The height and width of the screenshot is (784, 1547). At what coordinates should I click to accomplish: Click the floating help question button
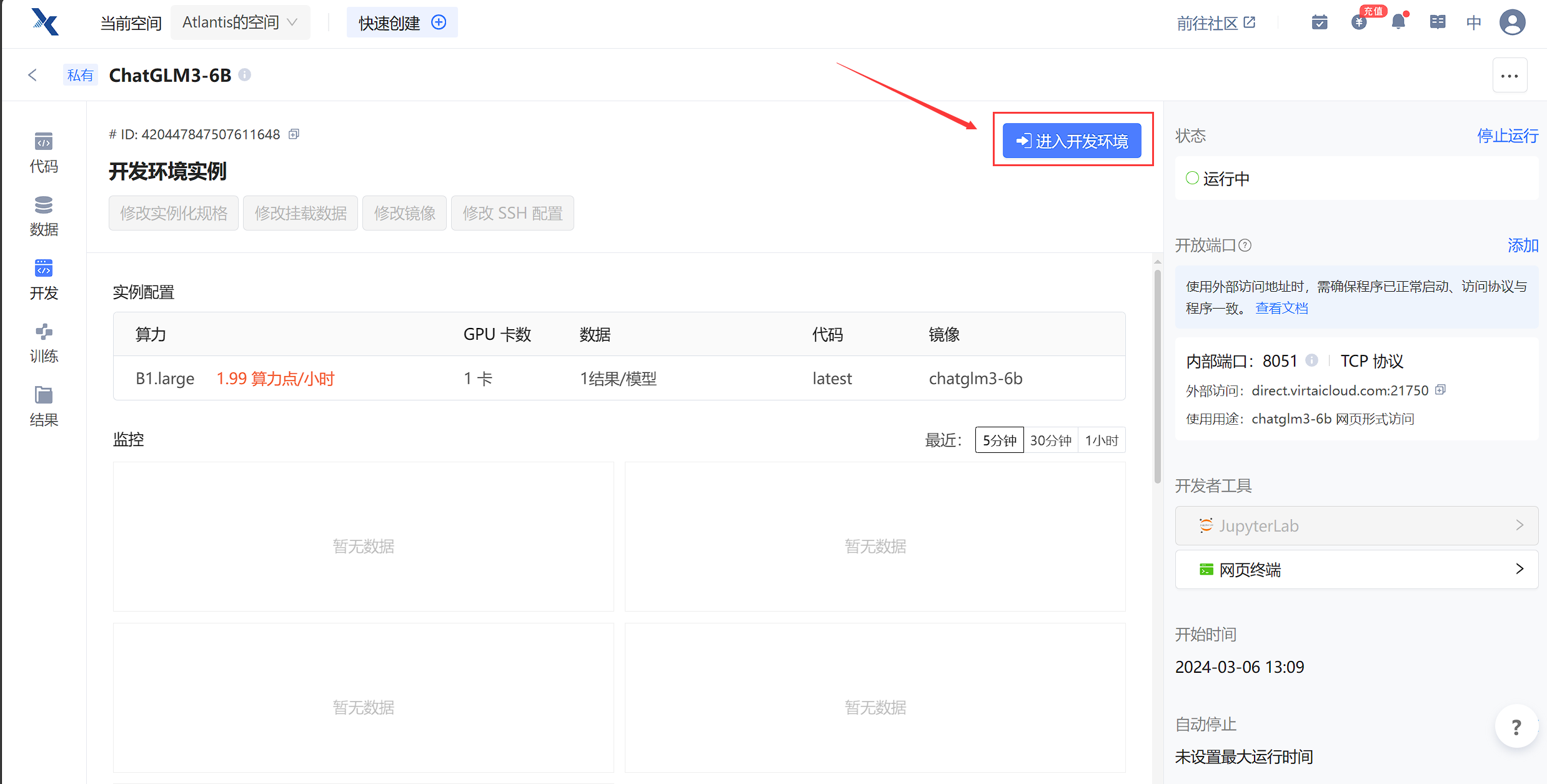pos(1516,727)
